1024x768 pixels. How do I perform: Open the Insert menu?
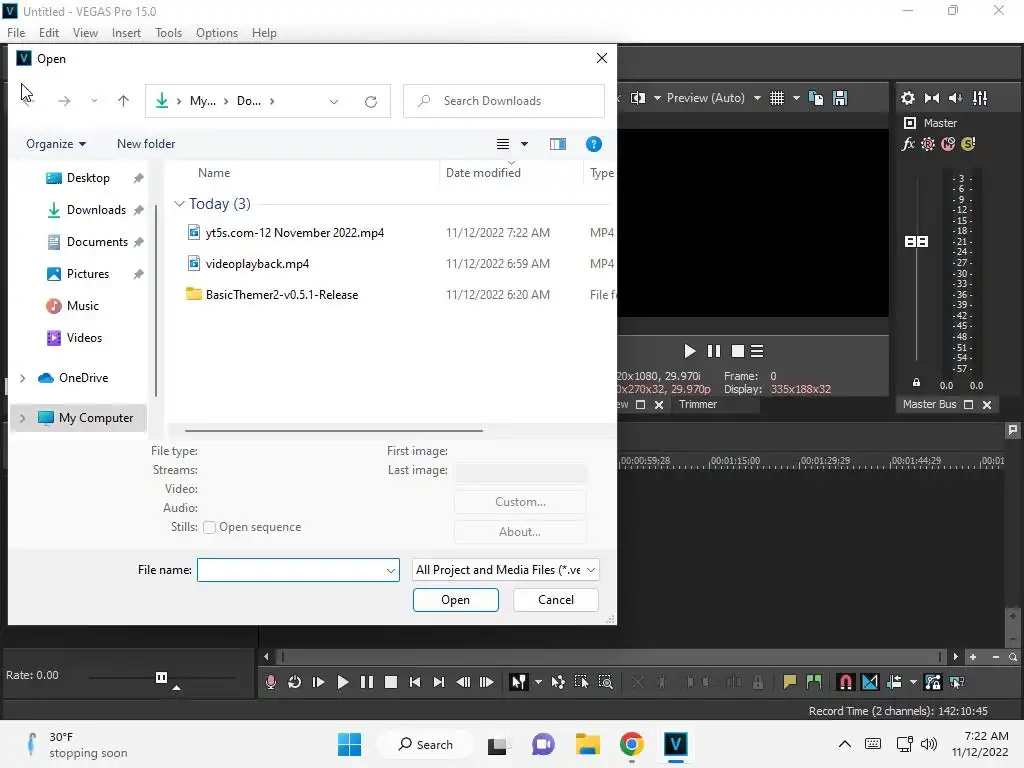[126, 33]
